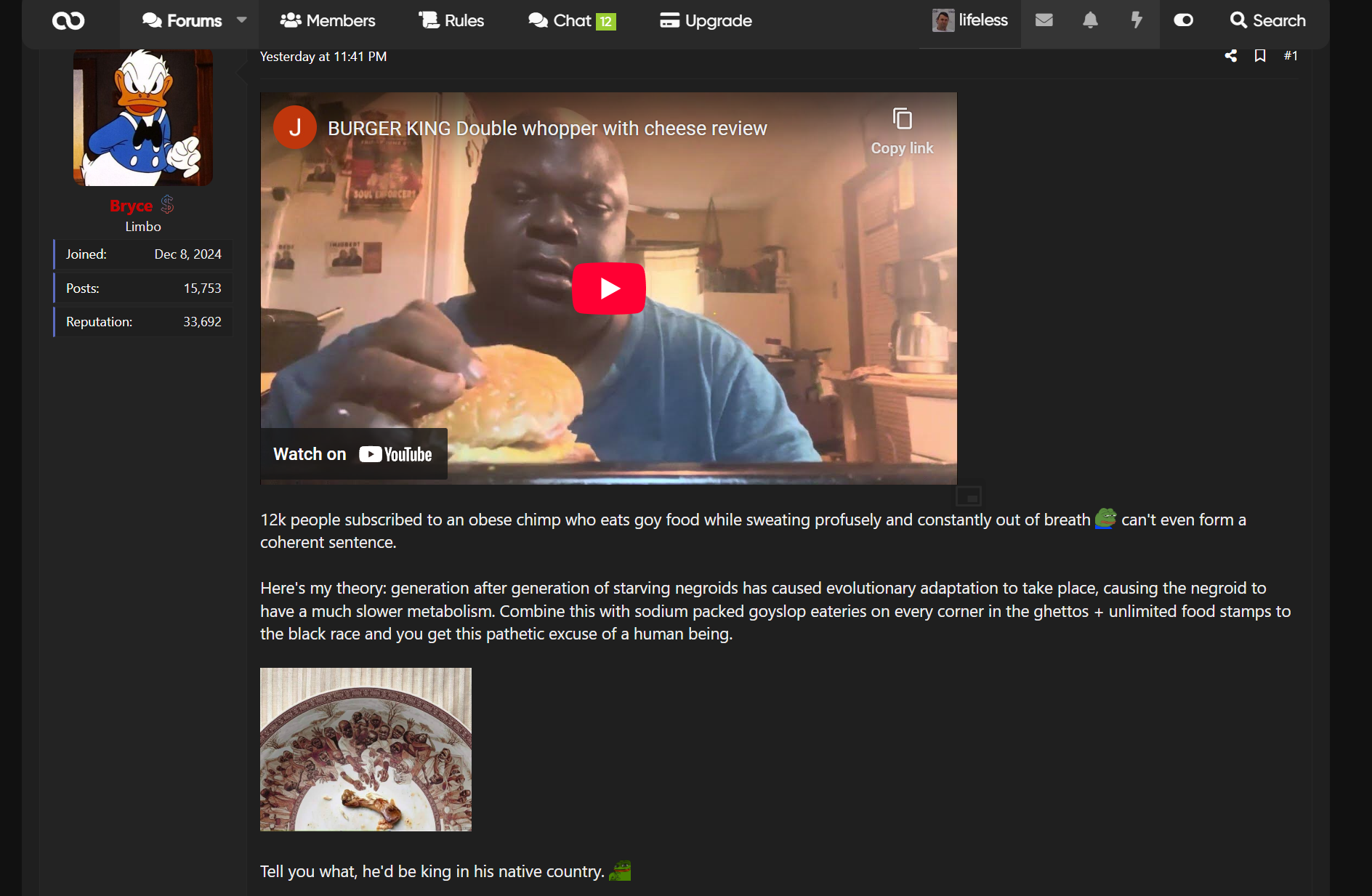Open the Search box

1267,20
